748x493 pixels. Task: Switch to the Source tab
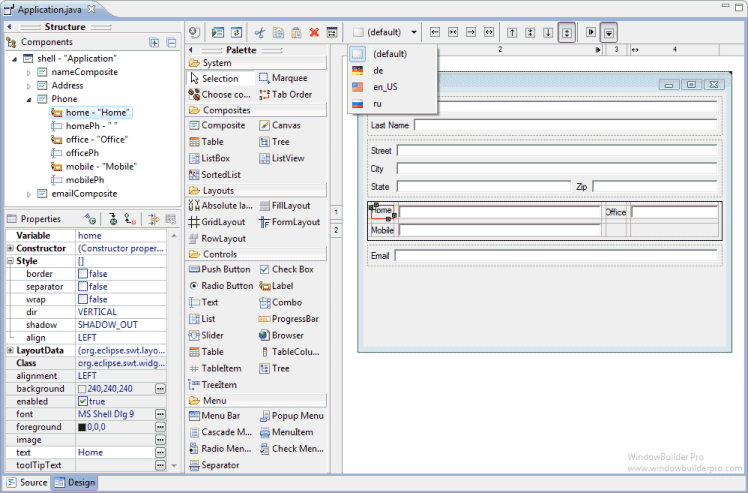click(x=27, y=483)
